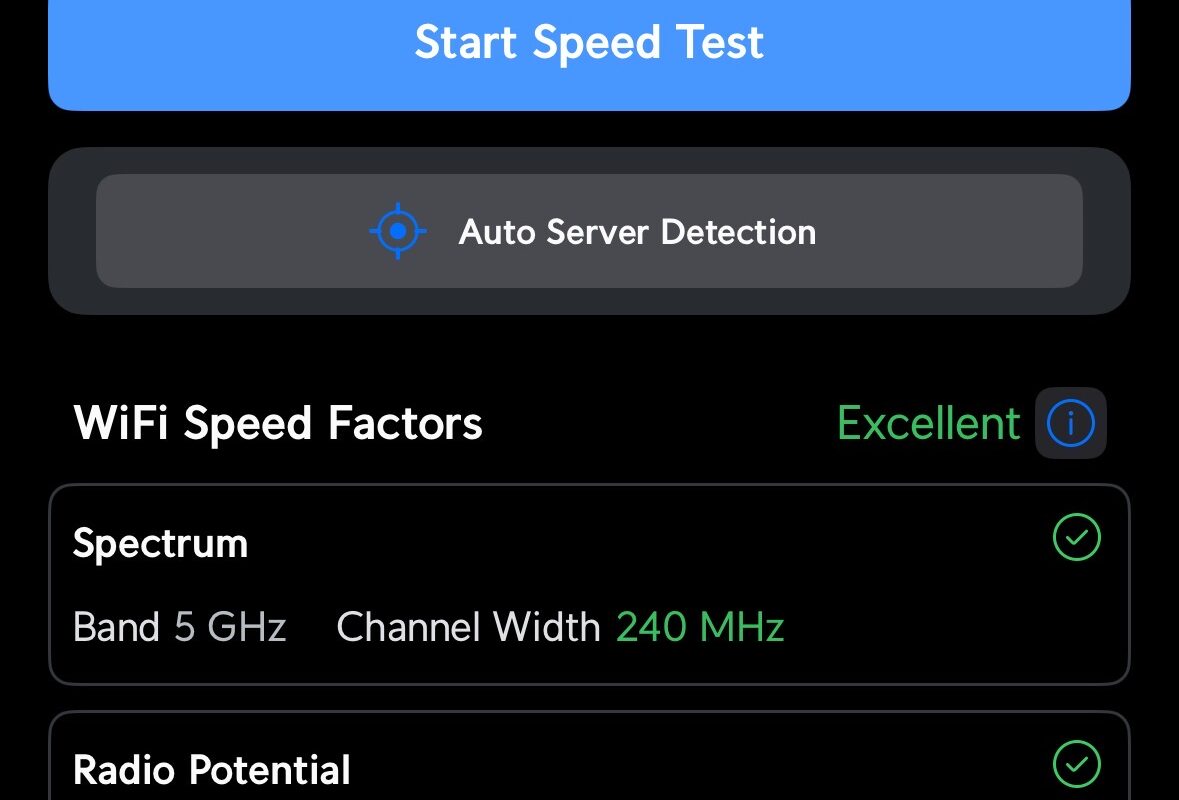Open Auto Server Detection selector
1179x800 pixels.
(x=590, y=231)
